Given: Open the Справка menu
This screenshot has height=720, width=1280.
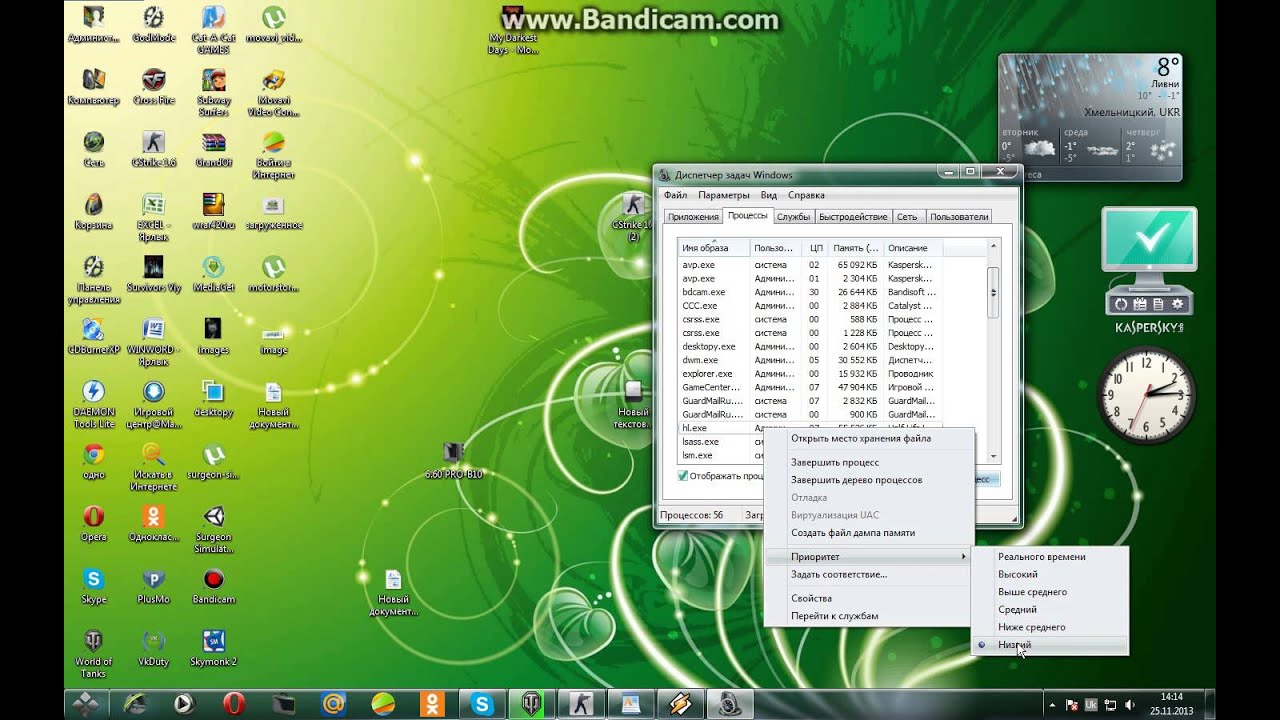Looking at the screenshot, I should coord(806,195).
